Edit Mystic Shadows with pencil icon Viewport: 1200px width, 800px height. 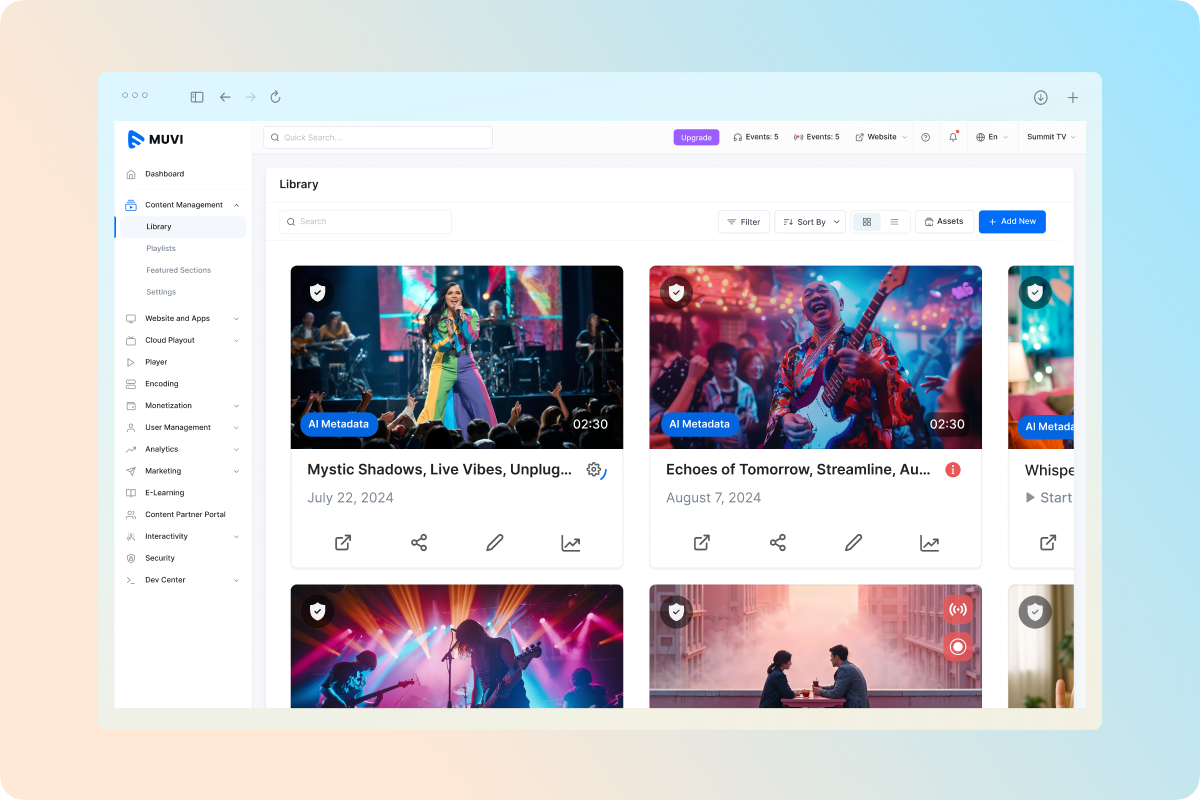coord(495,543)
